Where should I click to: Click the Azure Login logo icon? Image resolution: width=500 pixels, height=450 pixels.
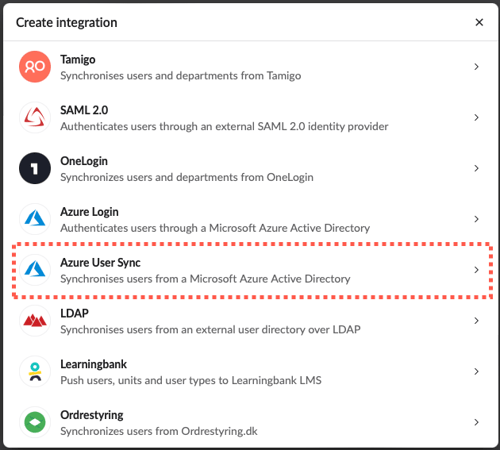click(x=35, y=219)
